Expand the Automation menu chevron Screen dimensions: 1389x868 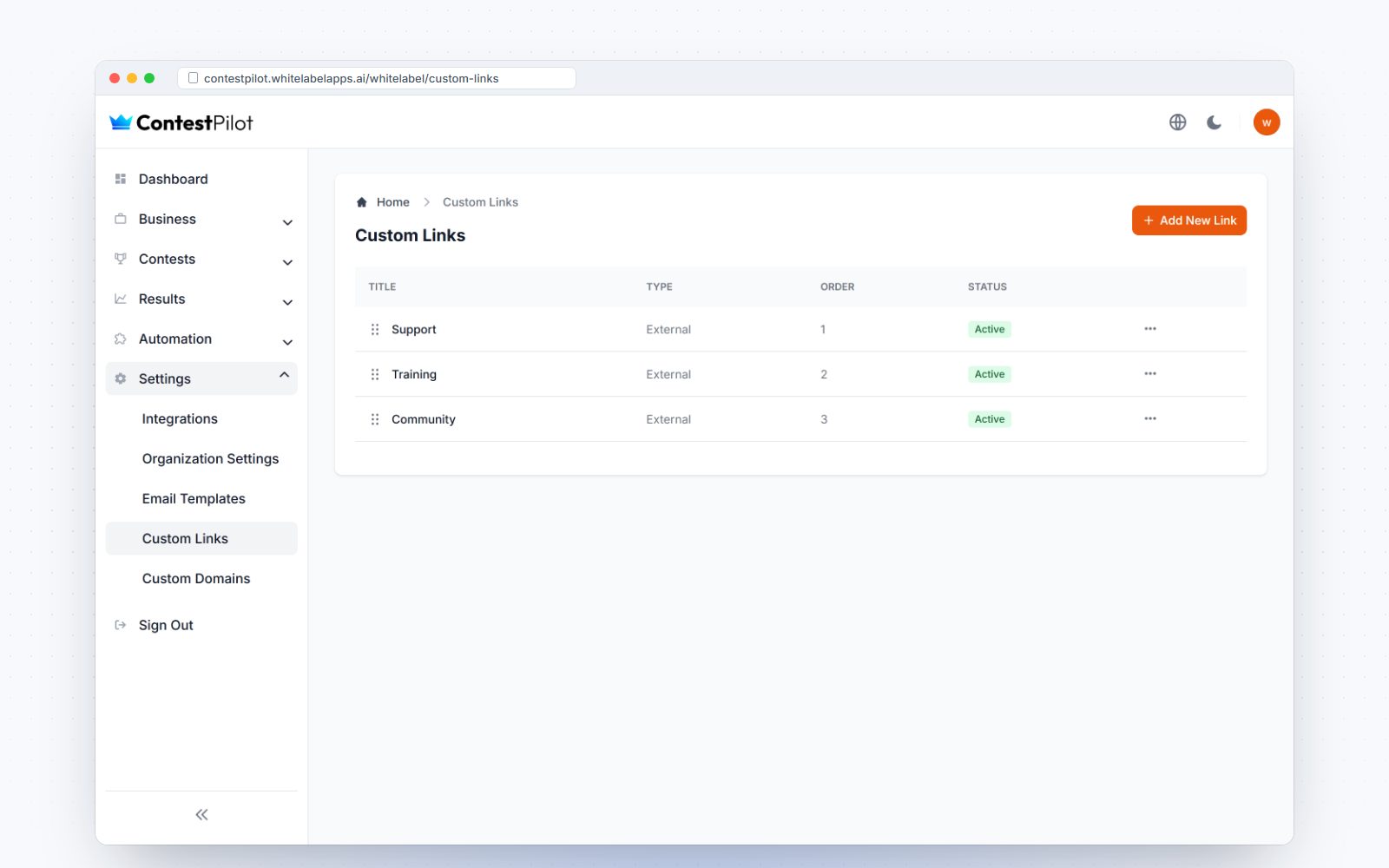287,342
